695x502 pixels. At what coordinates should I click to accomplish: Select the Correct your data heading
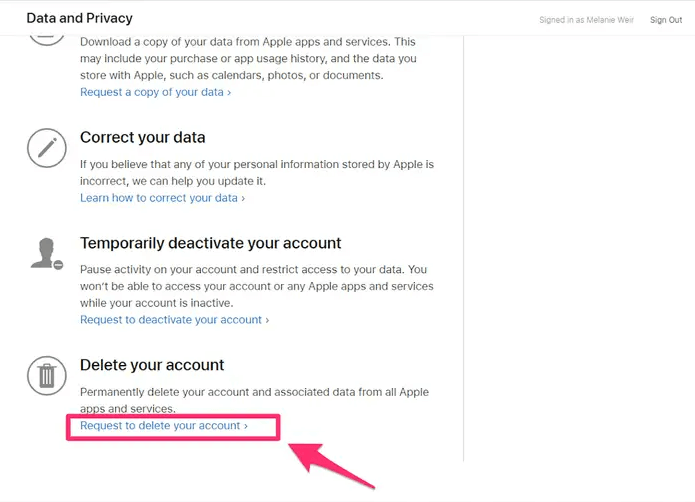tap(143, 137)
